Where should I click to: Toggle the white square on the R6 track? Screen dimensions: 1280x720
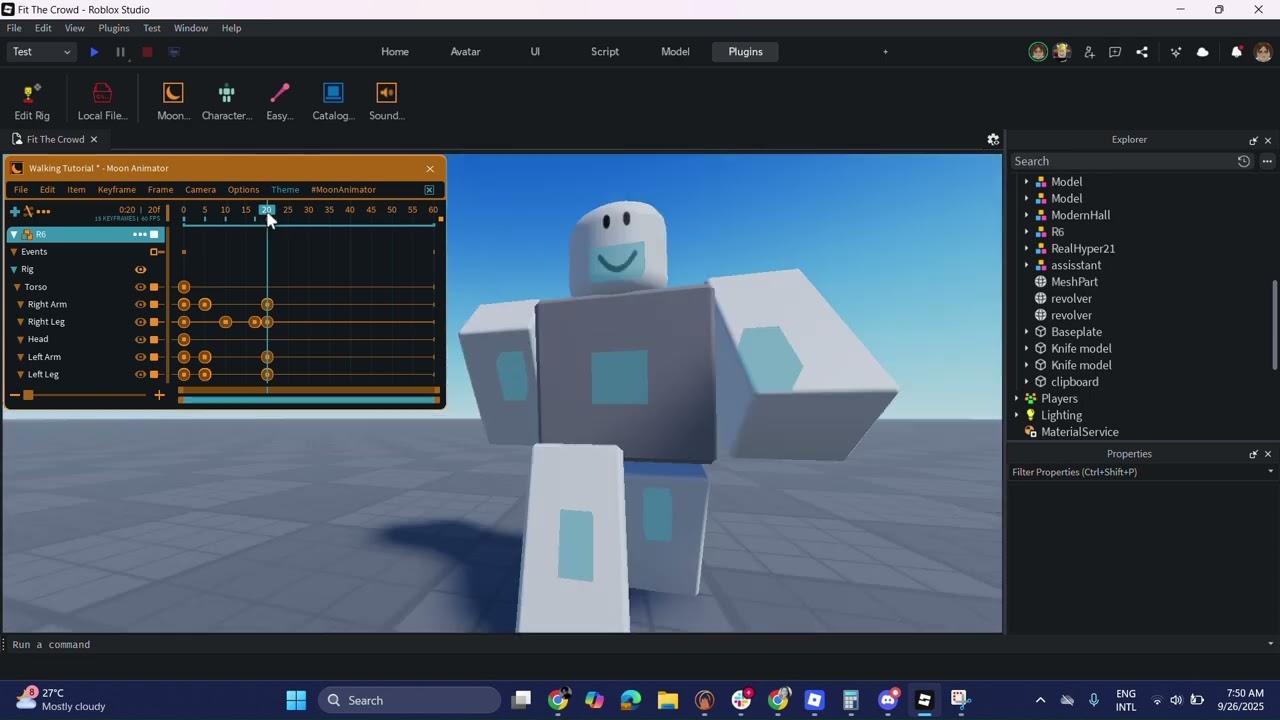154,234
